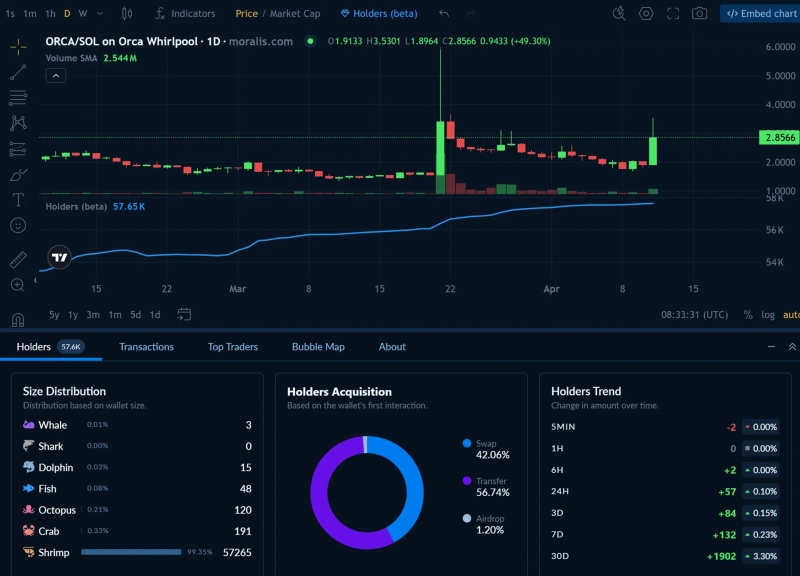Select the ruler measure tool
800x576 pixels.
pos(18,259)
